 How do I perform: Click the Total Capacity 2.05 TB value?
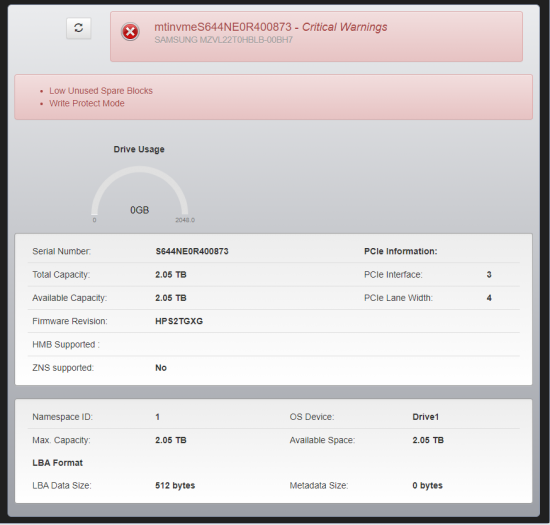click(171, 275)
